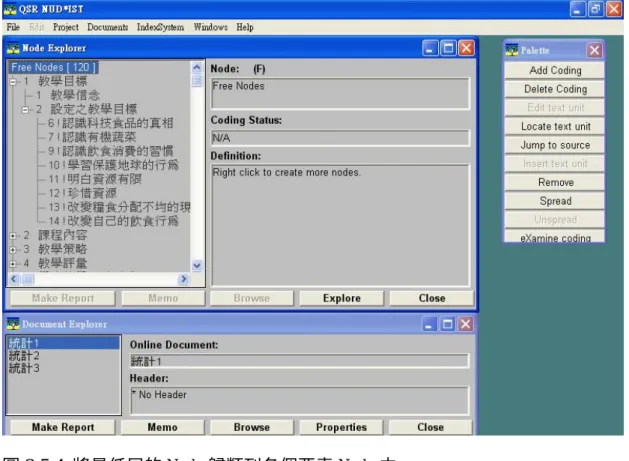629x461 pixels.
Task: Click scroll up arrow in node tree
Action: point(197,67)
